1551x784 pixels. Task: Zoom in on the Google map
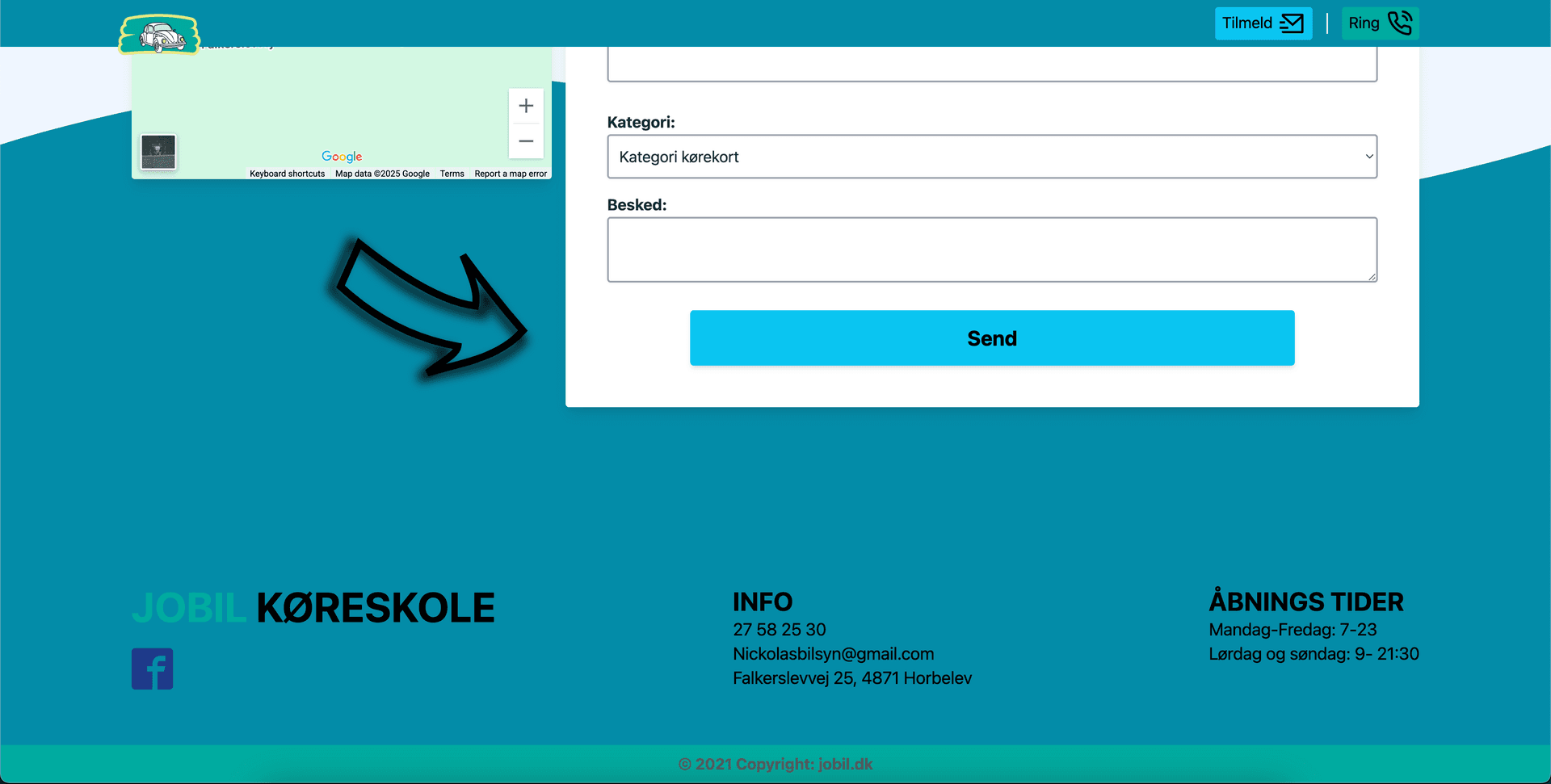526,105
